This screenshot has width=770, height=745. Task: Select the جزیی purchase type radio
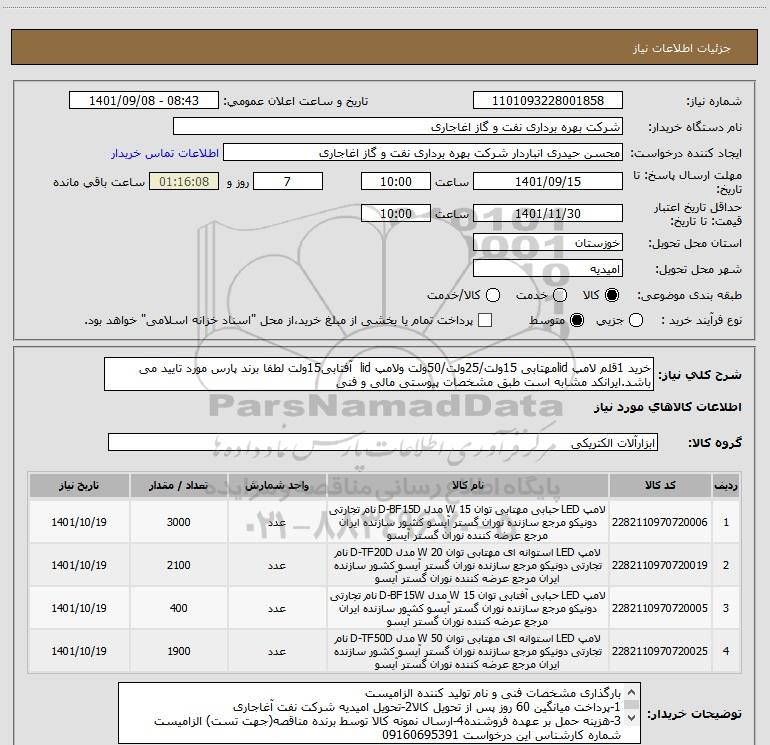[x=636, y=321]
